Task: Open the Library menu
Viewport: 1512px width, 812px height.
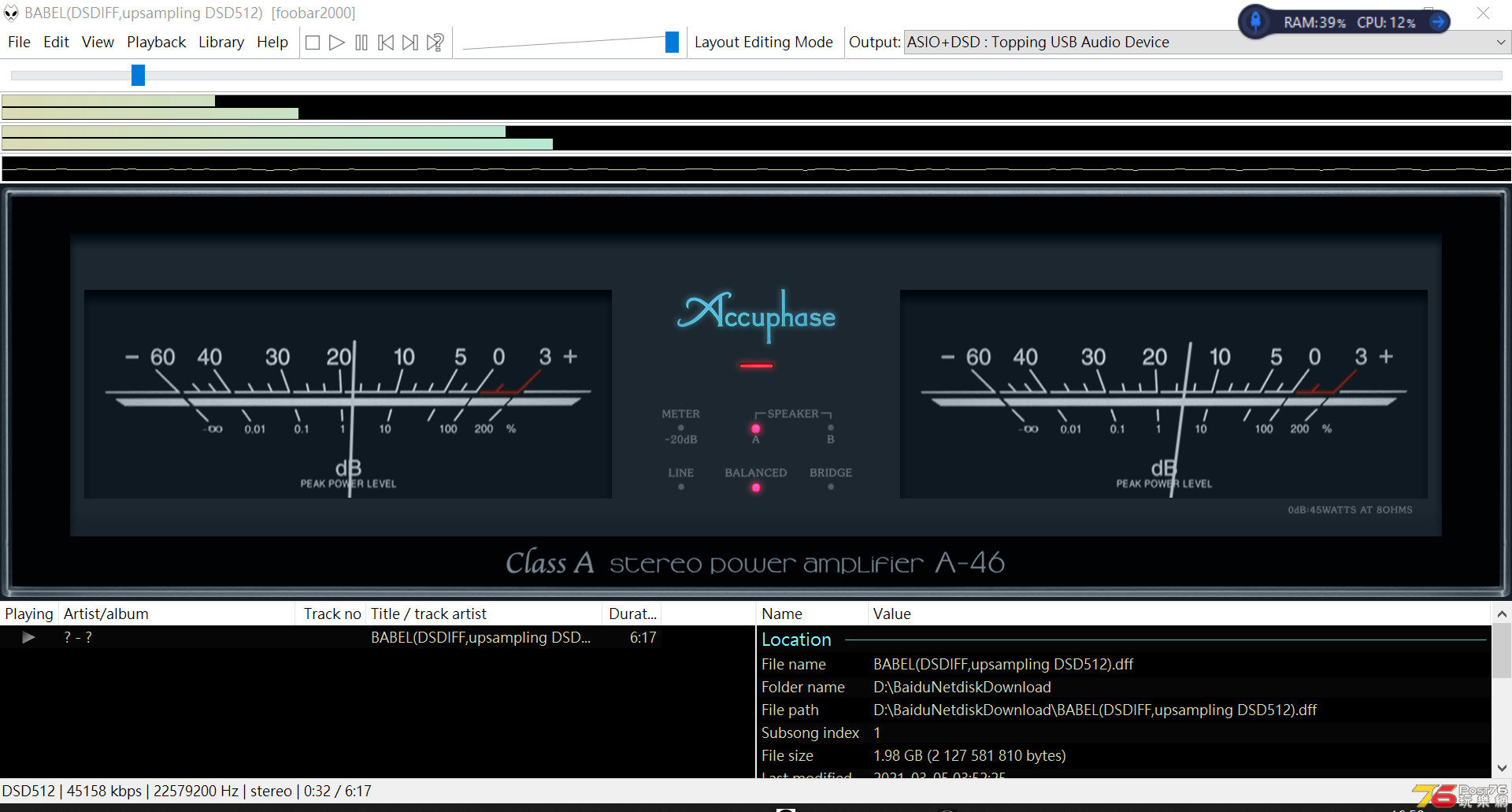Action: tap(220, 43)
